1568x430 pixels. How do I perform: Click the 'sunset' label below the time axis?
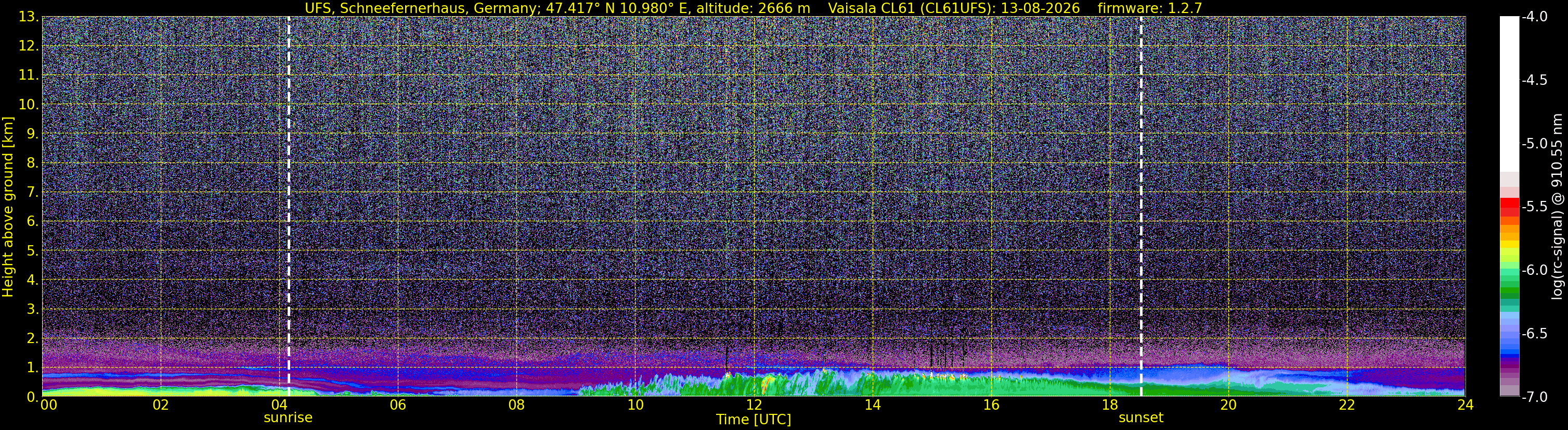[x=1141, y=418]
